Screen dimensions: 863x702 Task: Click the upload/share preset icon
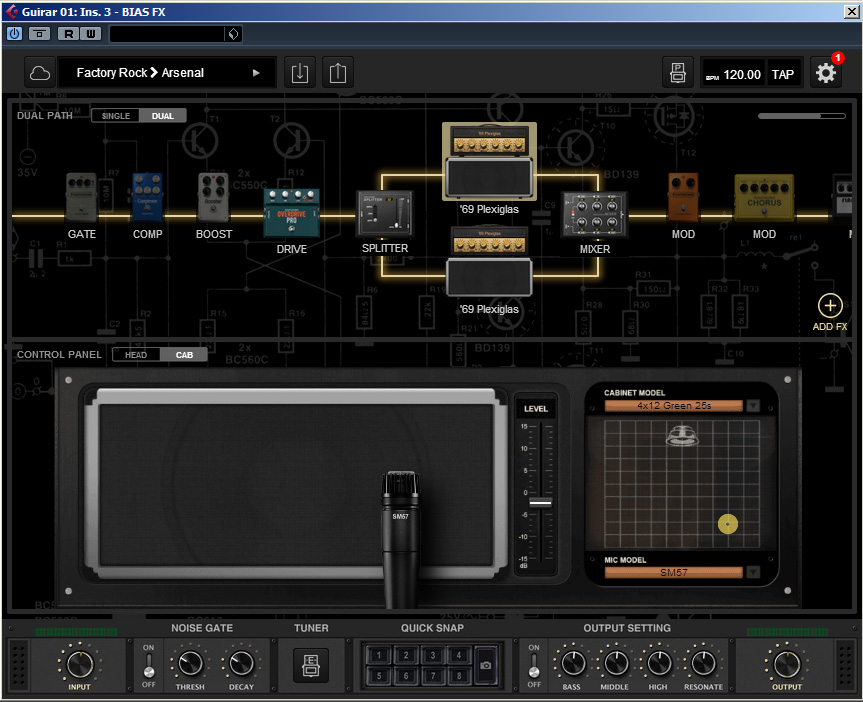point(338,73)
